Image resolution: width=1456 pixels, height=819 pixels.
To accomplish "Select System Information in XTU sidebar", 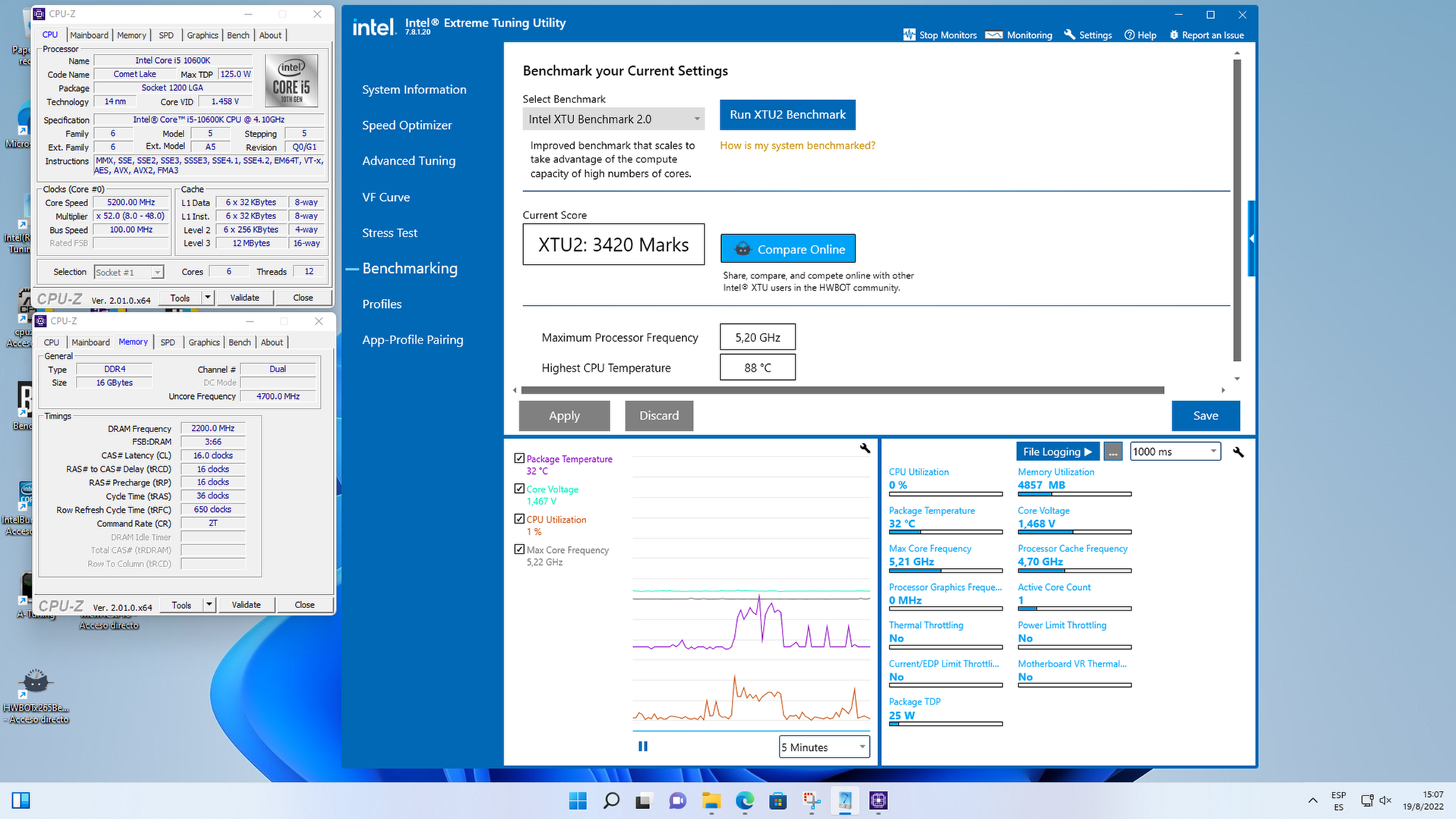I will tap(414, 89).
